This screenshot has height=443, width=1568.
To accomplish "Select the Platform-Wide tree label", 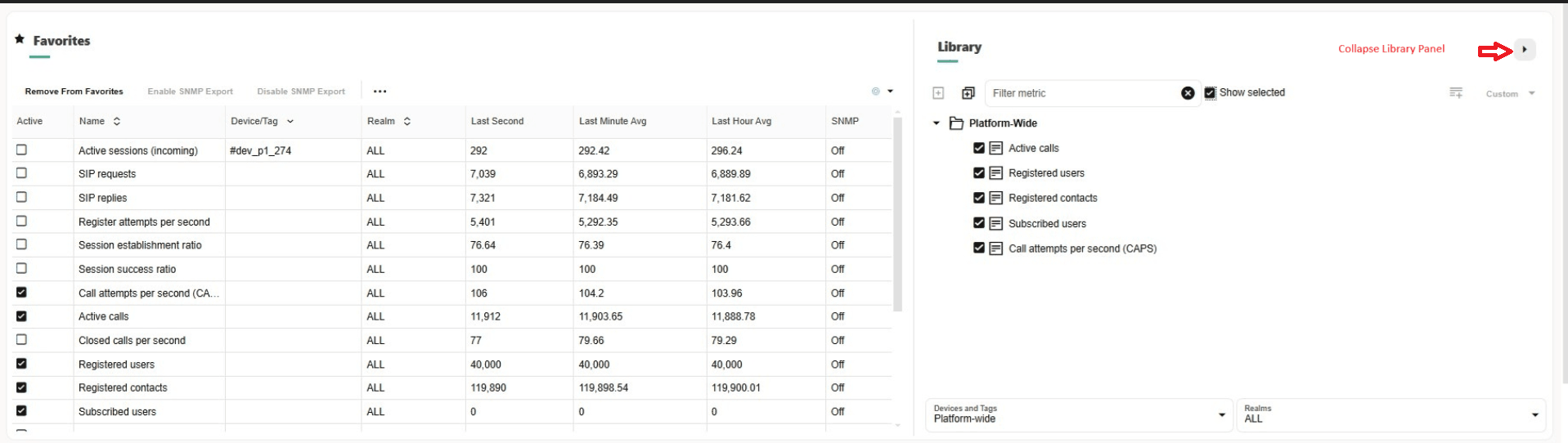I will point(1003,123).
